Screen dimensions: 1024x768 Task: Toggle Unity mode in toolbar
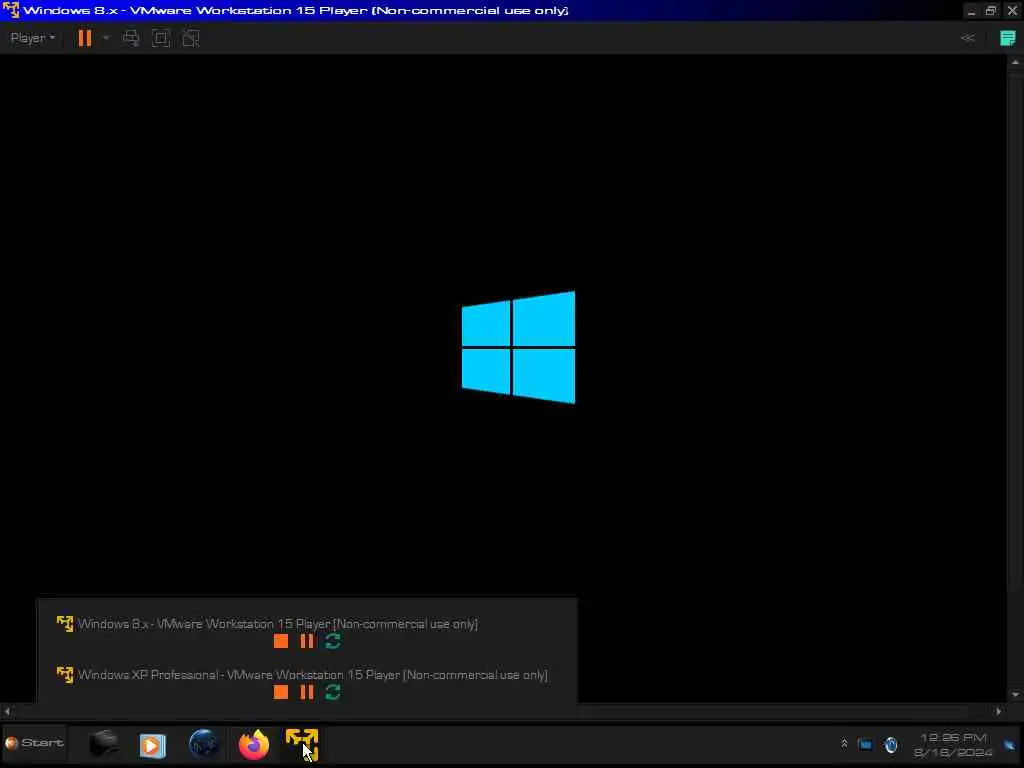191,38
